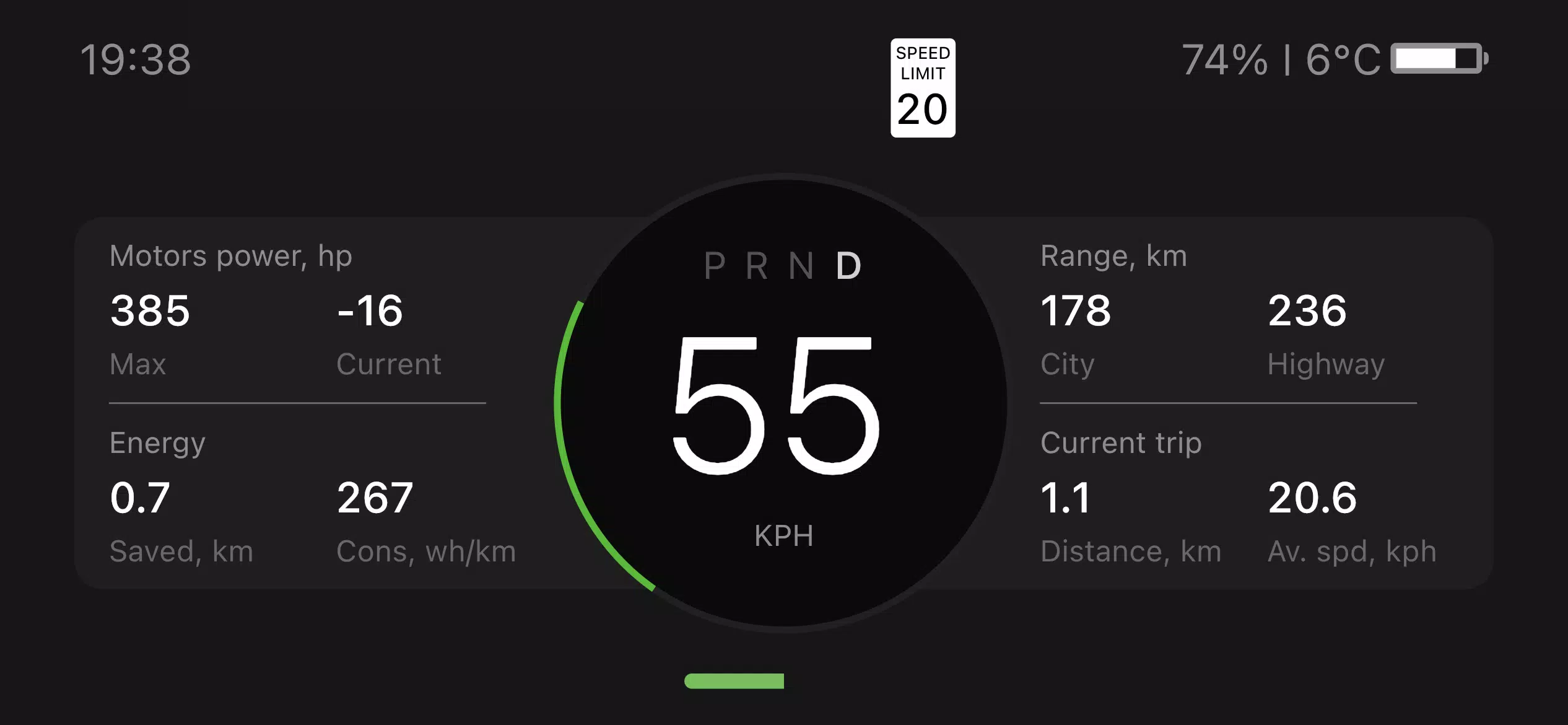Check energy consumption 267 wh/km
The height and width of the screenshot is (725, 1568).
point(370,497)
